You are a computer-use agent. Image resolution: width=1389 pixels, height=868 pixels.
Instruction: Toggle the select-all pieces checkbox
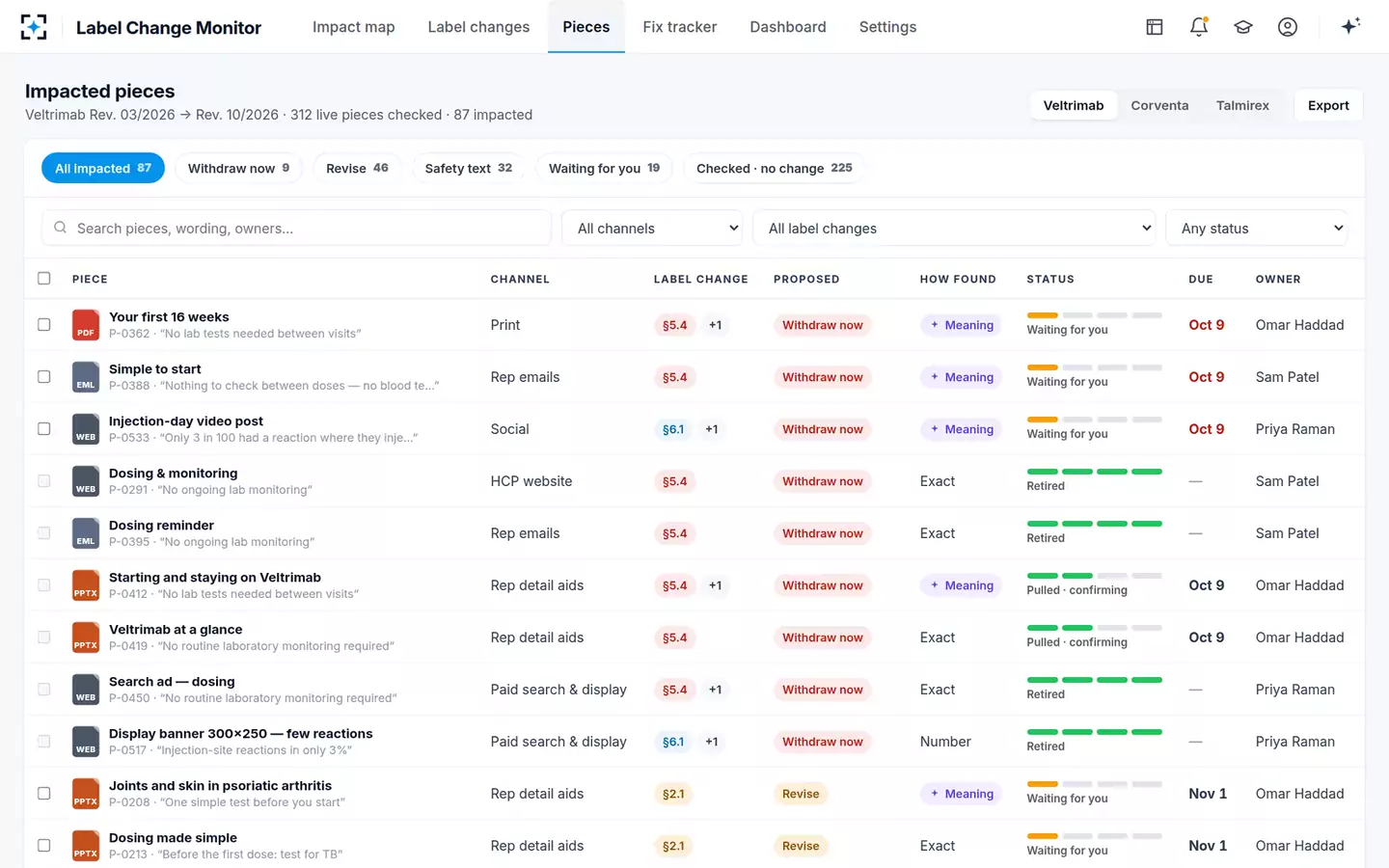44,279
